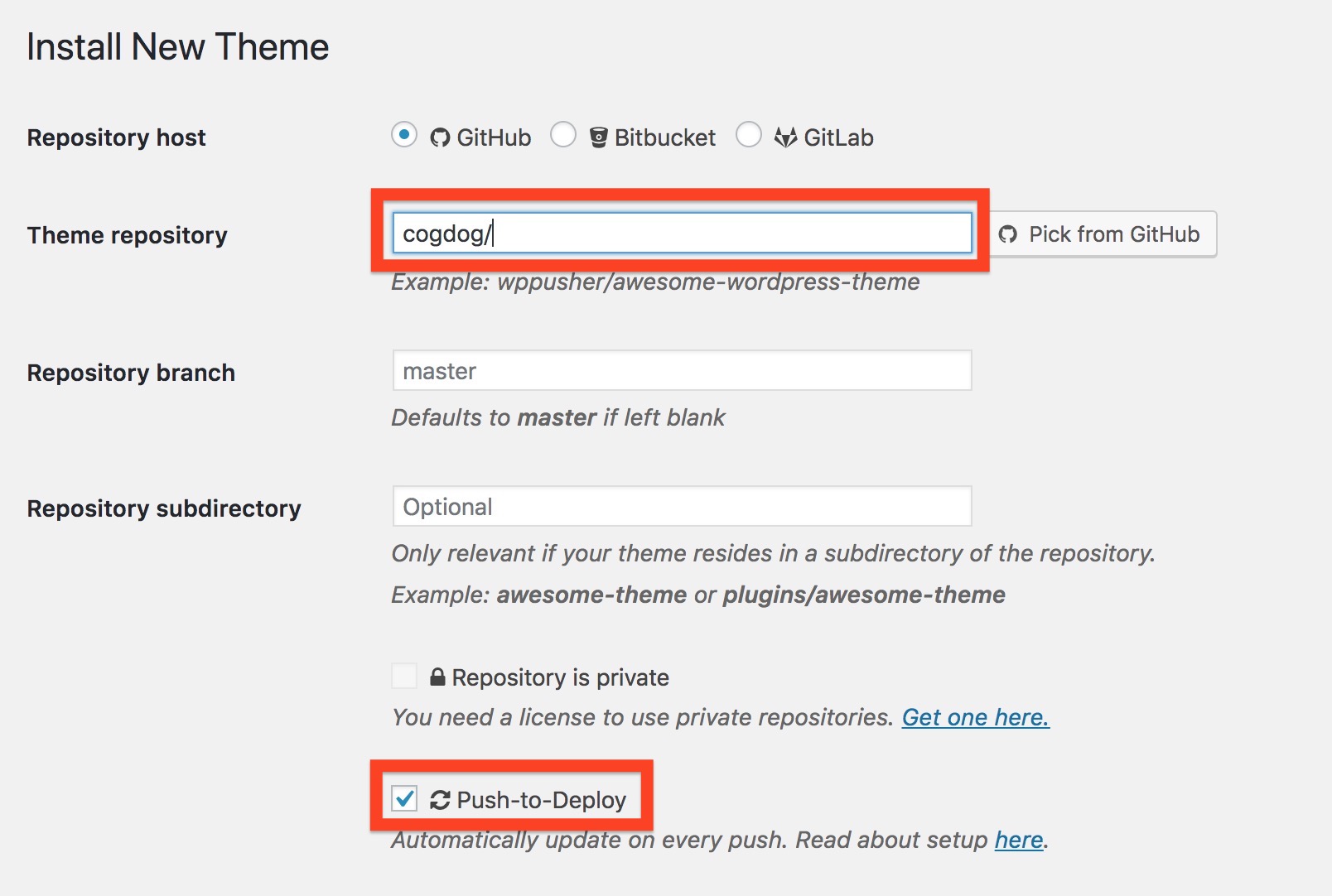
Task: Click the GitLab fox logo icon
Action: coord(785,137)
